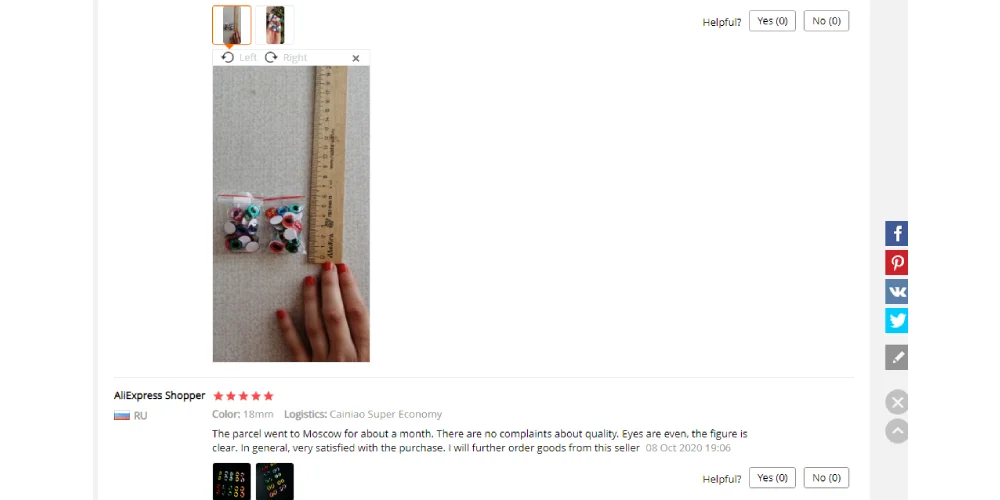Viewport: 1000px width, 500px height.
Task: Vote Yes (0) on Moscow parcel review
Action: click(772, 478)
